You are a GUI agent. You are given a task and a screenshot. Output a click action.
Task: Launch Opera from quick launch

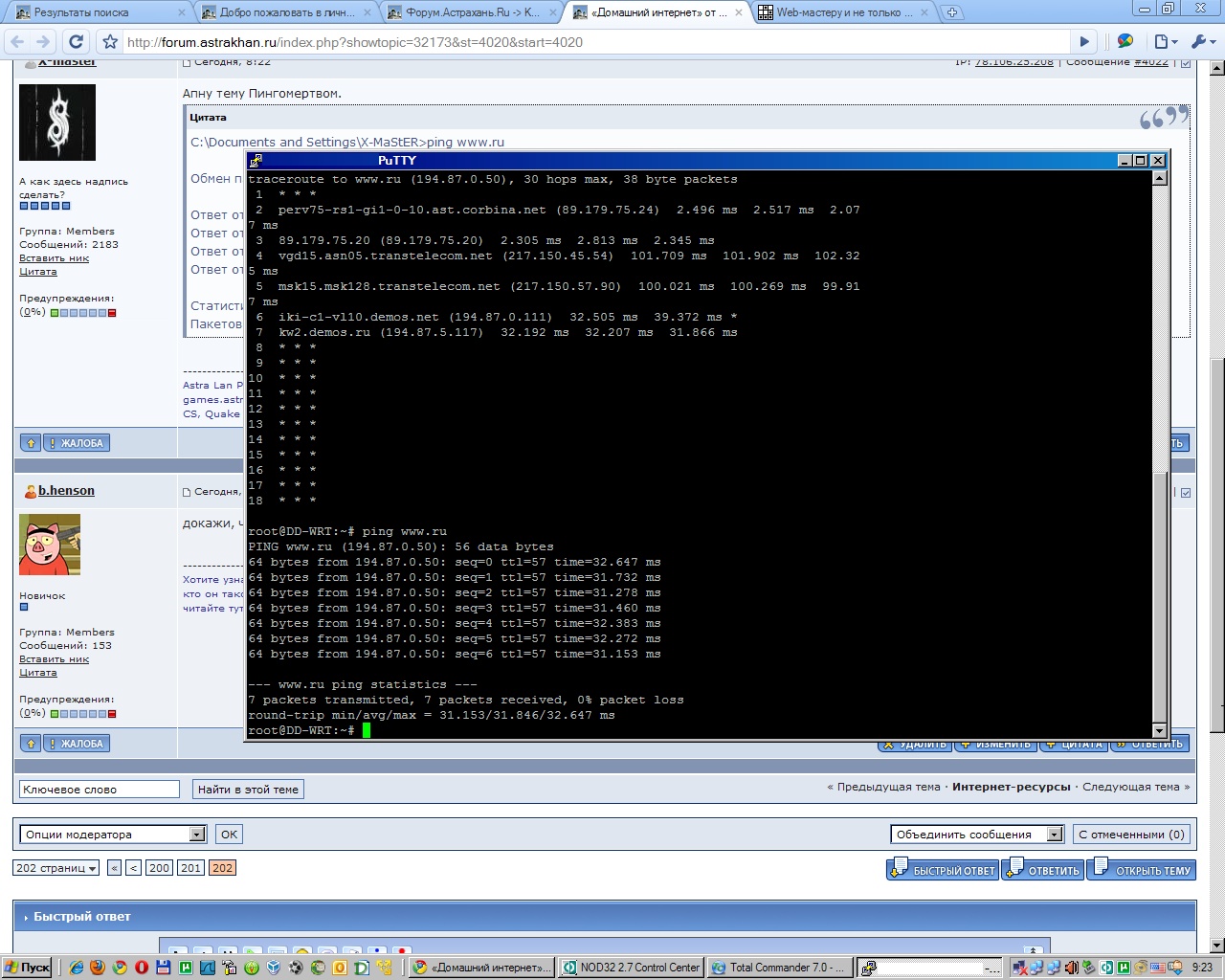tap(142, 968)
